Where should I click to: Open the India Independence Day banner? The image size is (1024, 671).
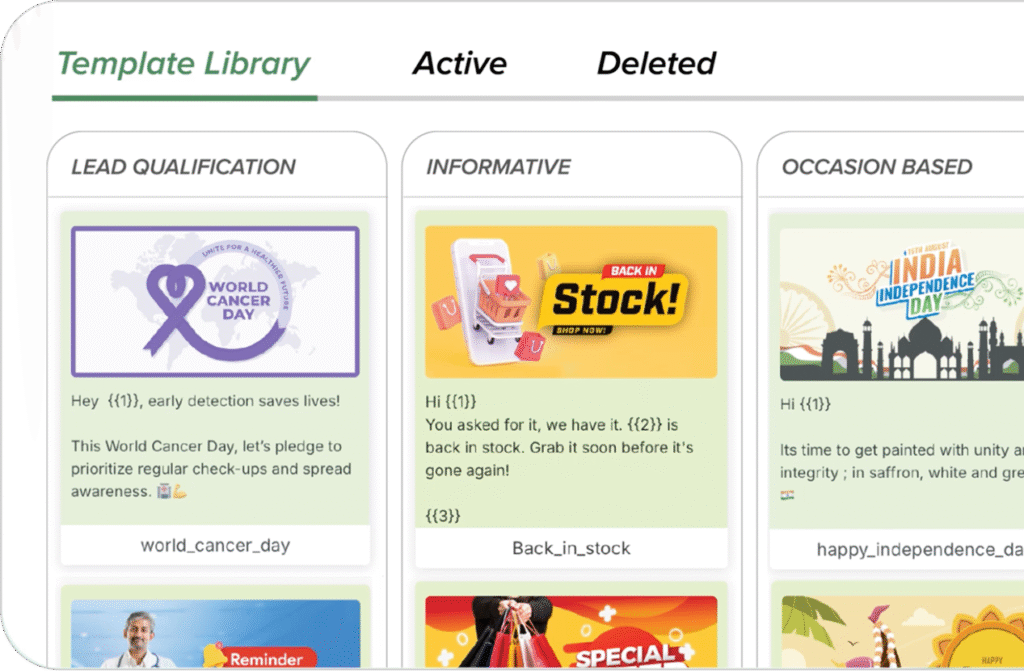[901, 304]
